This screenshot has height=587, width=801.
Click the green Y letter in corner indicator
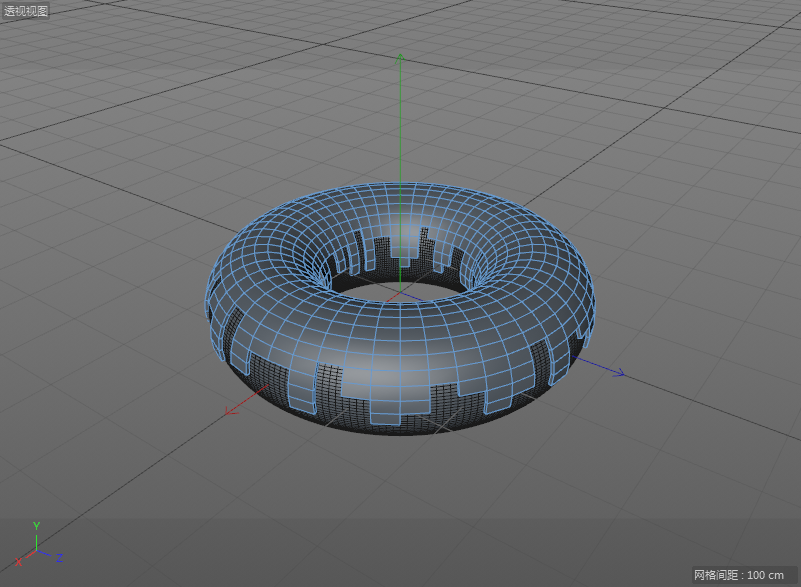[x=36, y=526]
